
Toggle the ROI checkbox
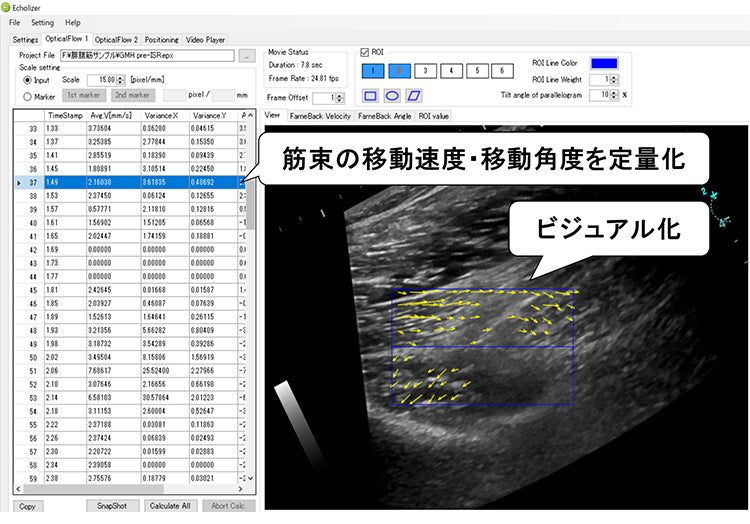[364, 52]
